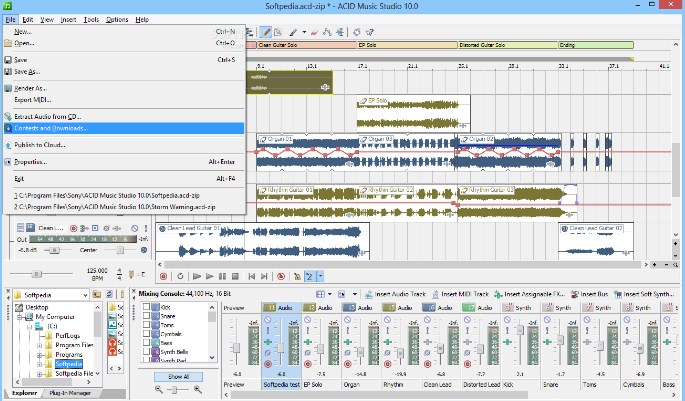Select the Ending section marker
685x401 pixels.
pyautogui.click(x=596, y=45)
